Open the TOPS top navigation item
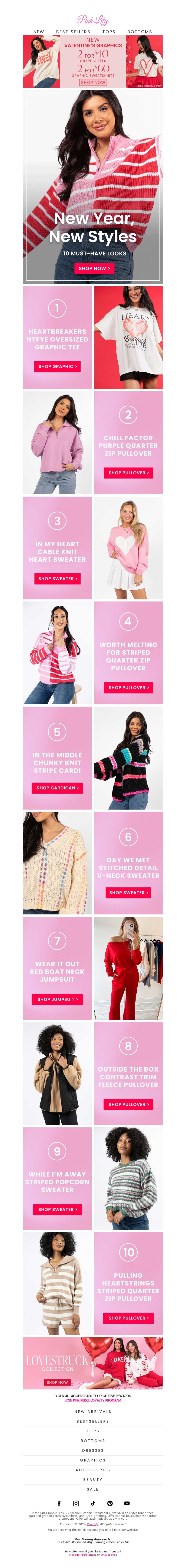 (109, 32)
